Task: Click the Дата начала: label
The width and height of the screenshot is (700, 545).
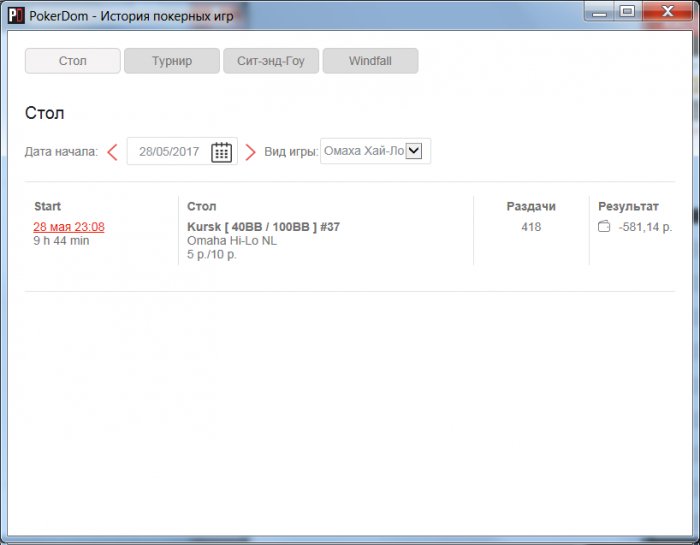Action: click(61, 152)
